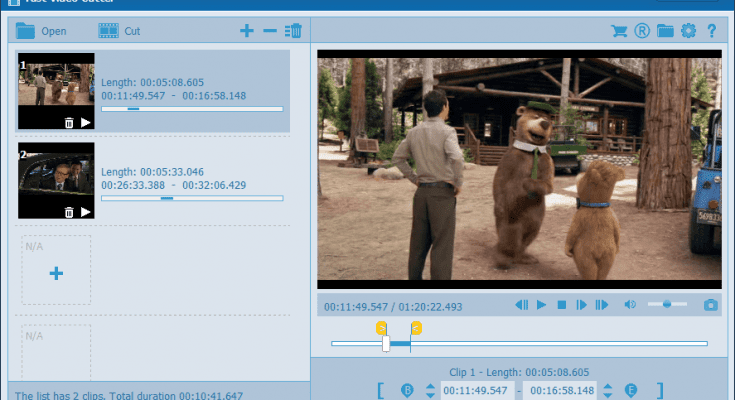The height and width of the screenshot is (400, 735).
Task: Play clip 2 using its play icon
Action: point(85,212)
